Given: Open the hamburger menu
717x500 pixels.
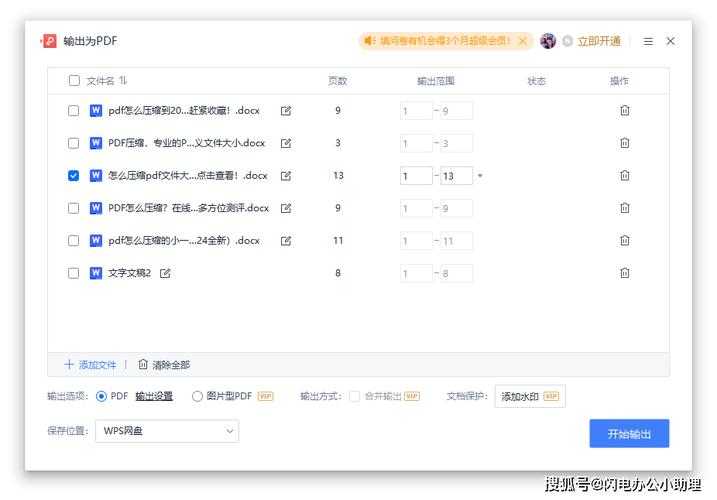Looking at the screenshot, I should [648, 41].
